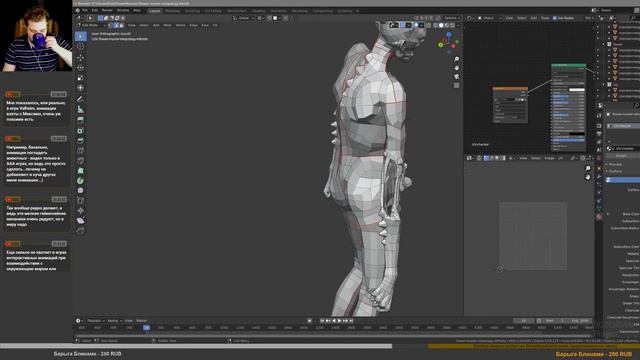Open the Render menu
Image resolution: width=640 pixels, height=360 pixels.
tap(107, 11)
